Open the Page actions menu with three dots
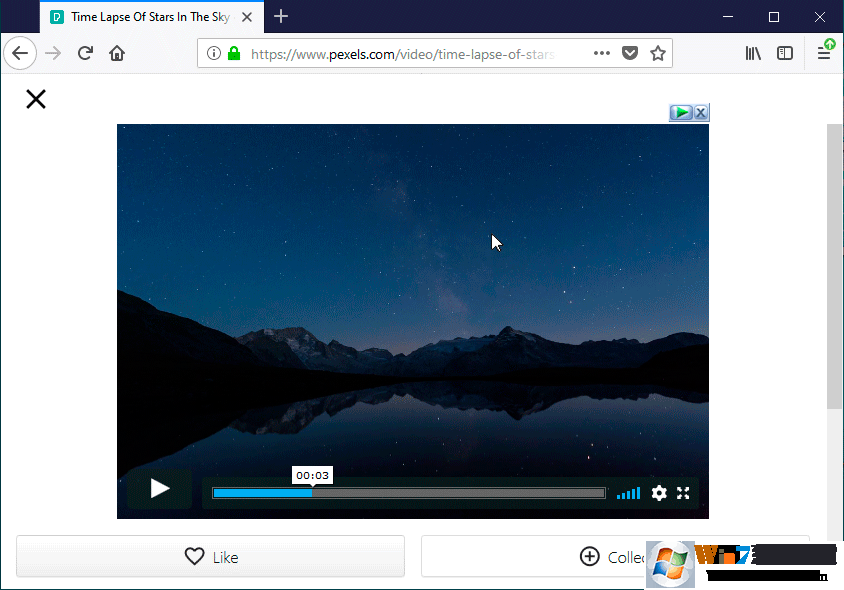The image size is (844, 590). tap(601, 52)
